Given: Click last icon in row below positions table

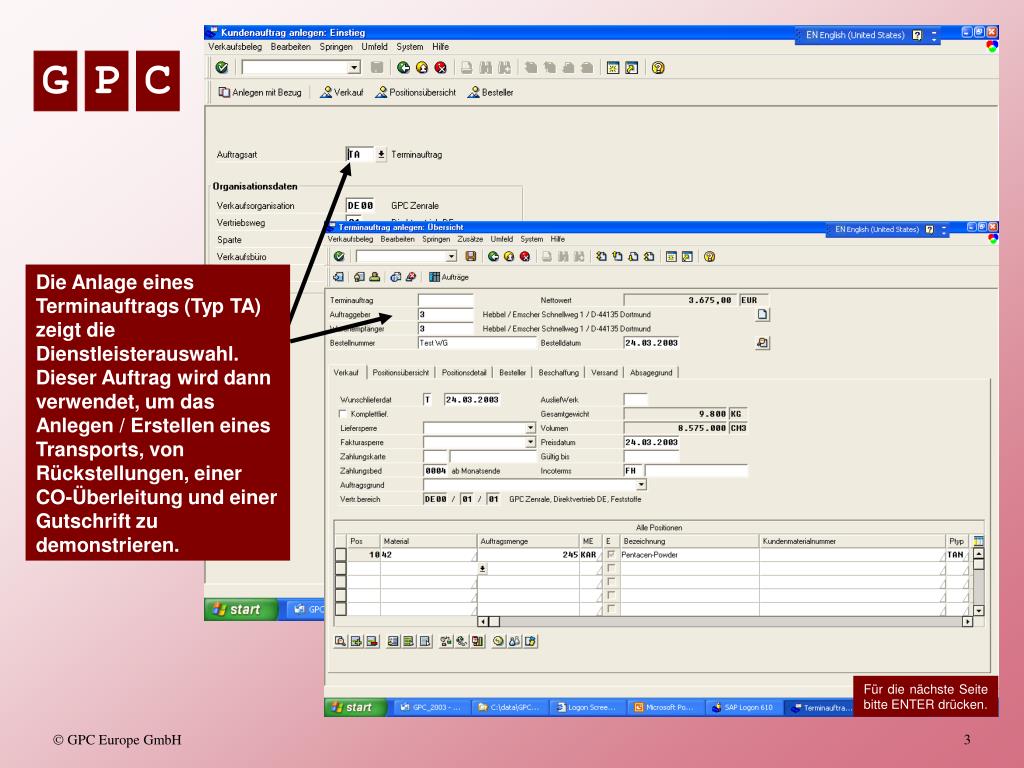Looking at the screenshot, I should click(530, 641).
